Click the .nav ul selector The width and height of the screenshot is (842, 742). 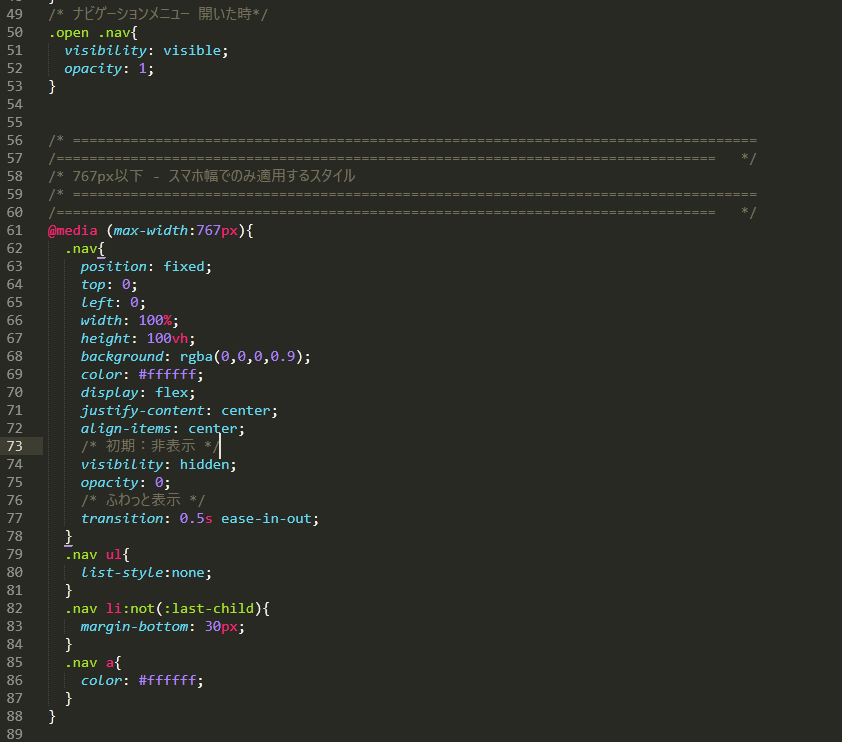[x=93, y=555]
